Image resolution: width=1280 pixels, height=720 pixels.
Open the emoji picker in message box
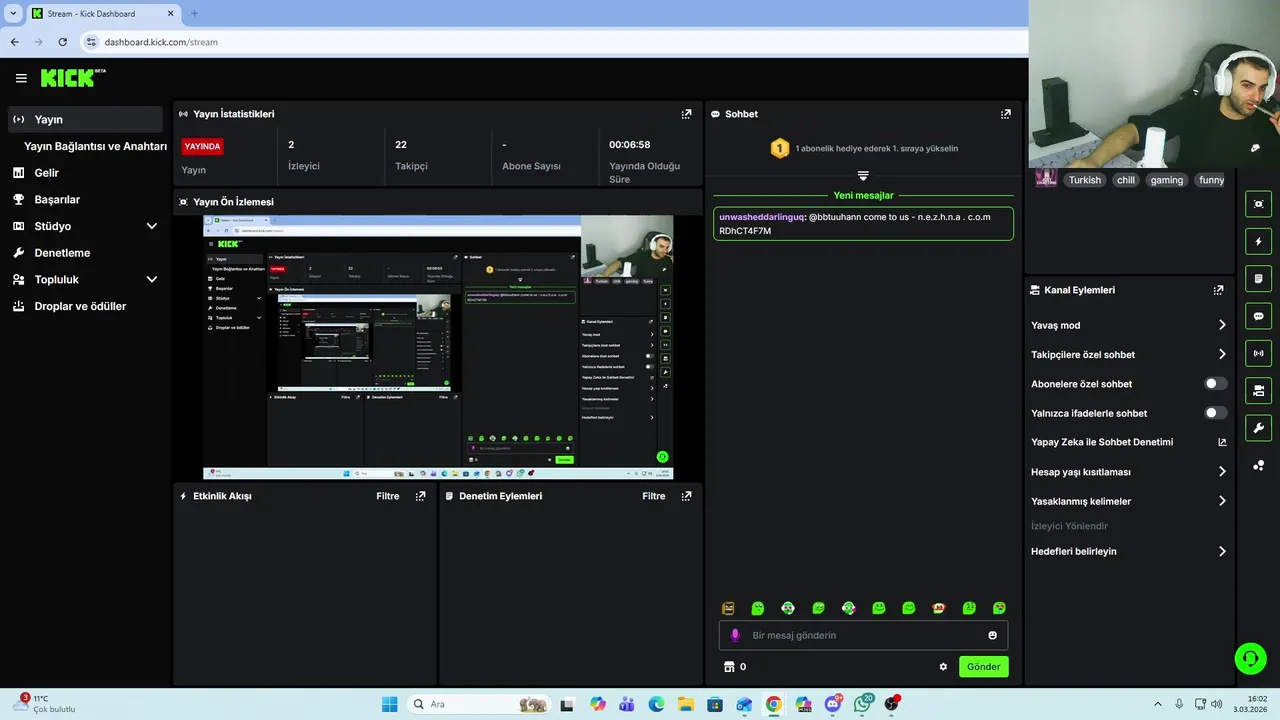click(x=992, y=635)
